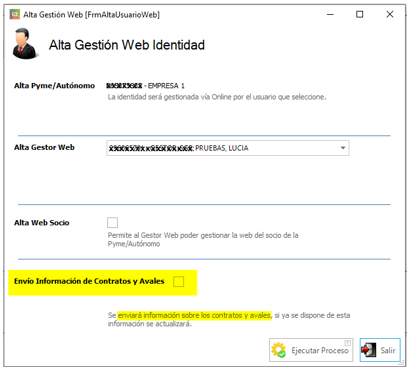Click the tiny corner indicator on Ejecutar Proceso
Viewport: 412px width, 370px height.
[347, 343]
